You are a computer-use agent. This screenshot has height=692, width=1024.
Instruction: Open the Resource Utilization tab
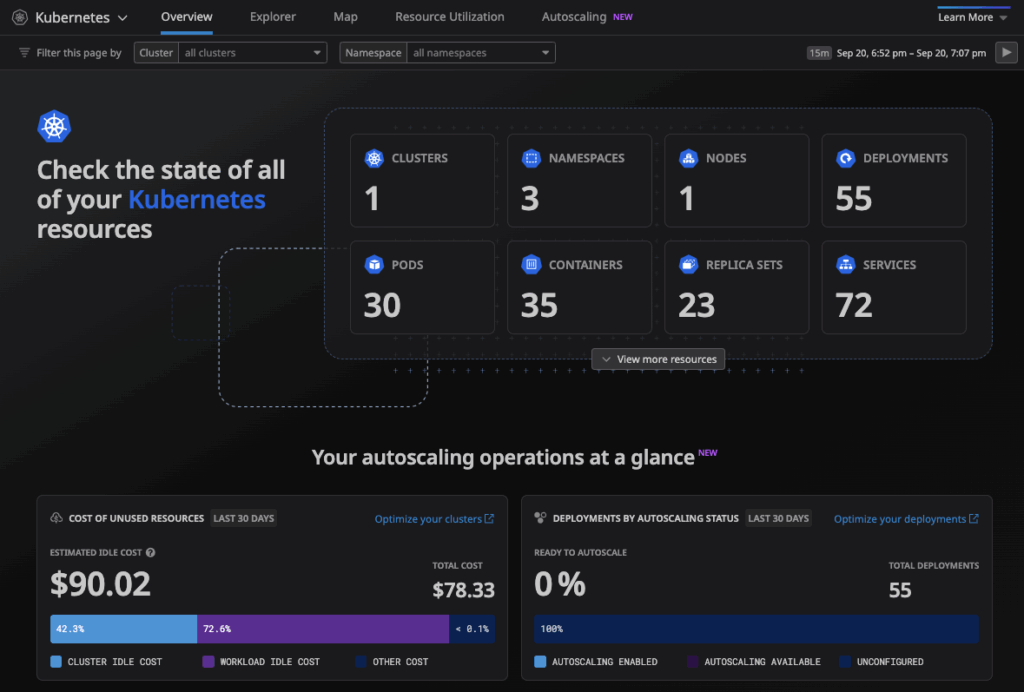click(x=449, y=17)
